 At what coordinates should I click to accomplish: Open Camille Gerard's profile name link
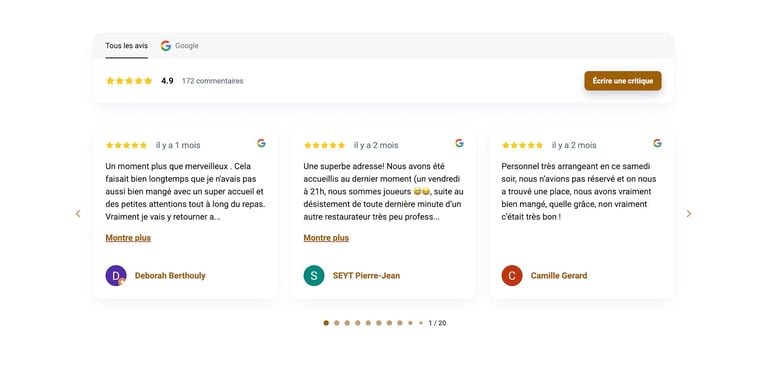tap(559, 275)
